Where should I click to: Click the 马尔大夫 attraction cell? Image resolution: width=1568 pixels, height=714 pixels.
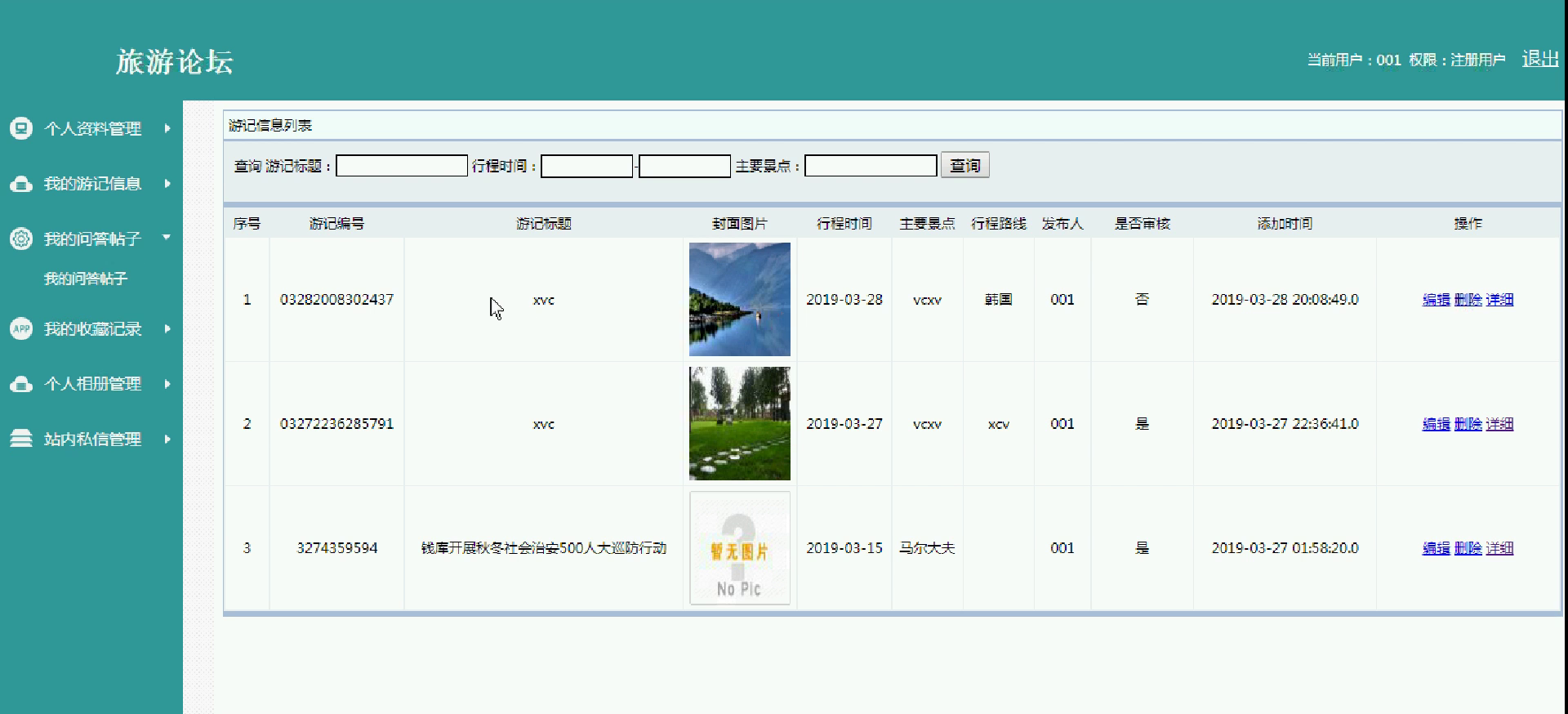coord(927,548)
